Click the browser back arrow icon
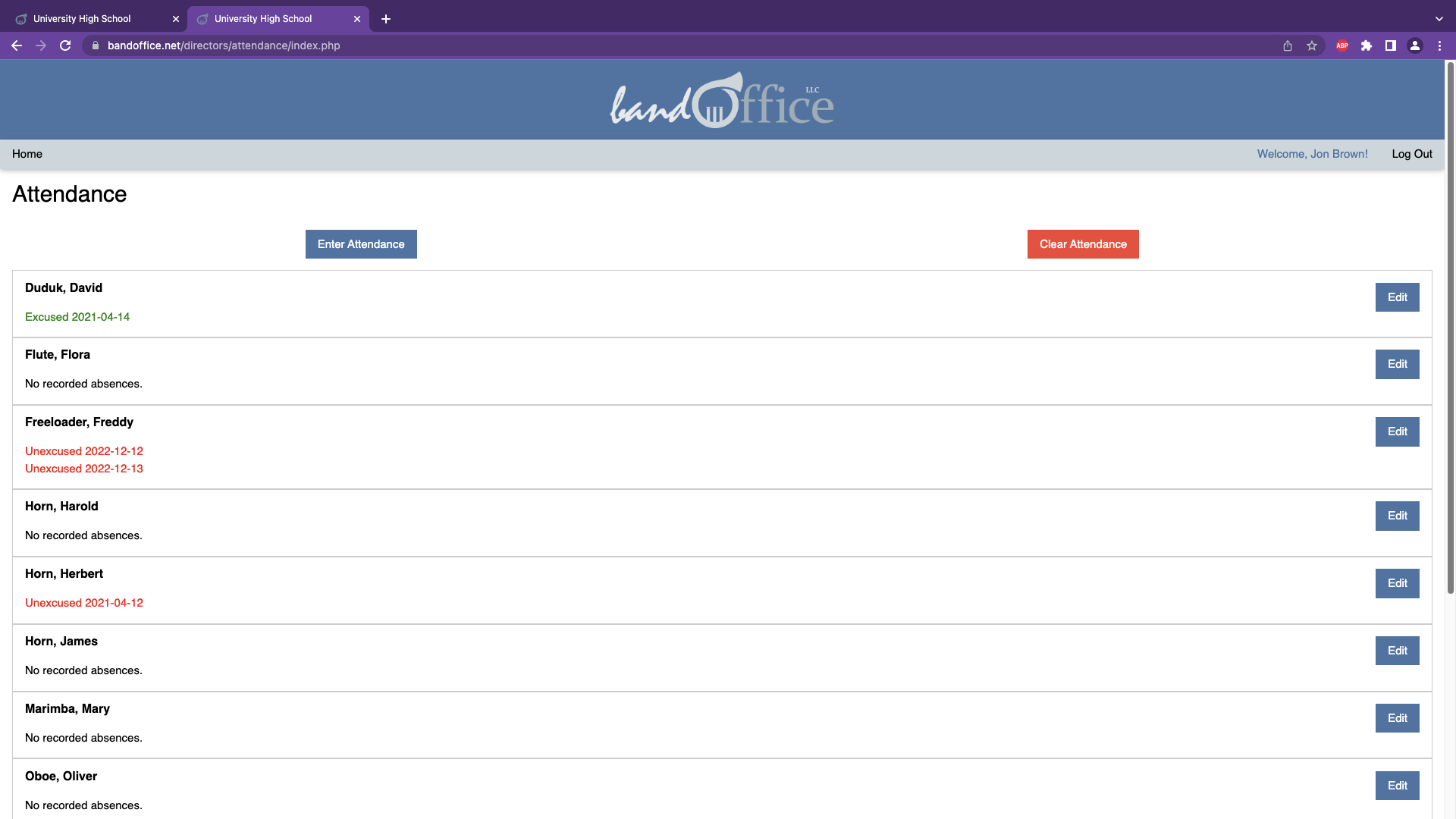This screenshot has width=1456, height=819. (16, 45)
